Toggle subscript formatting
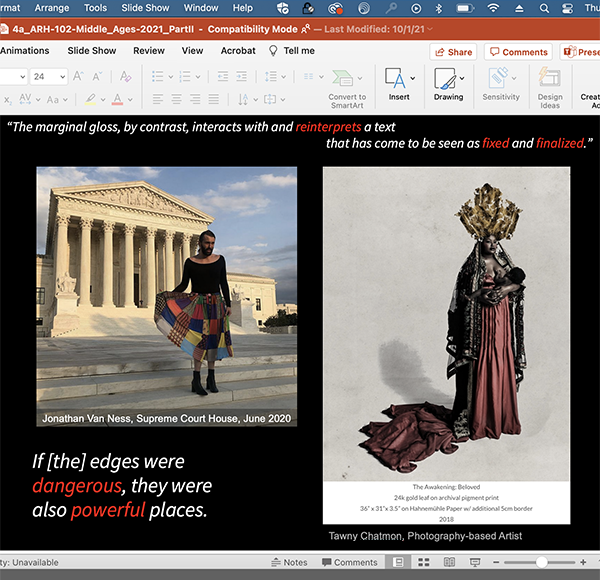 coord(8,100)
